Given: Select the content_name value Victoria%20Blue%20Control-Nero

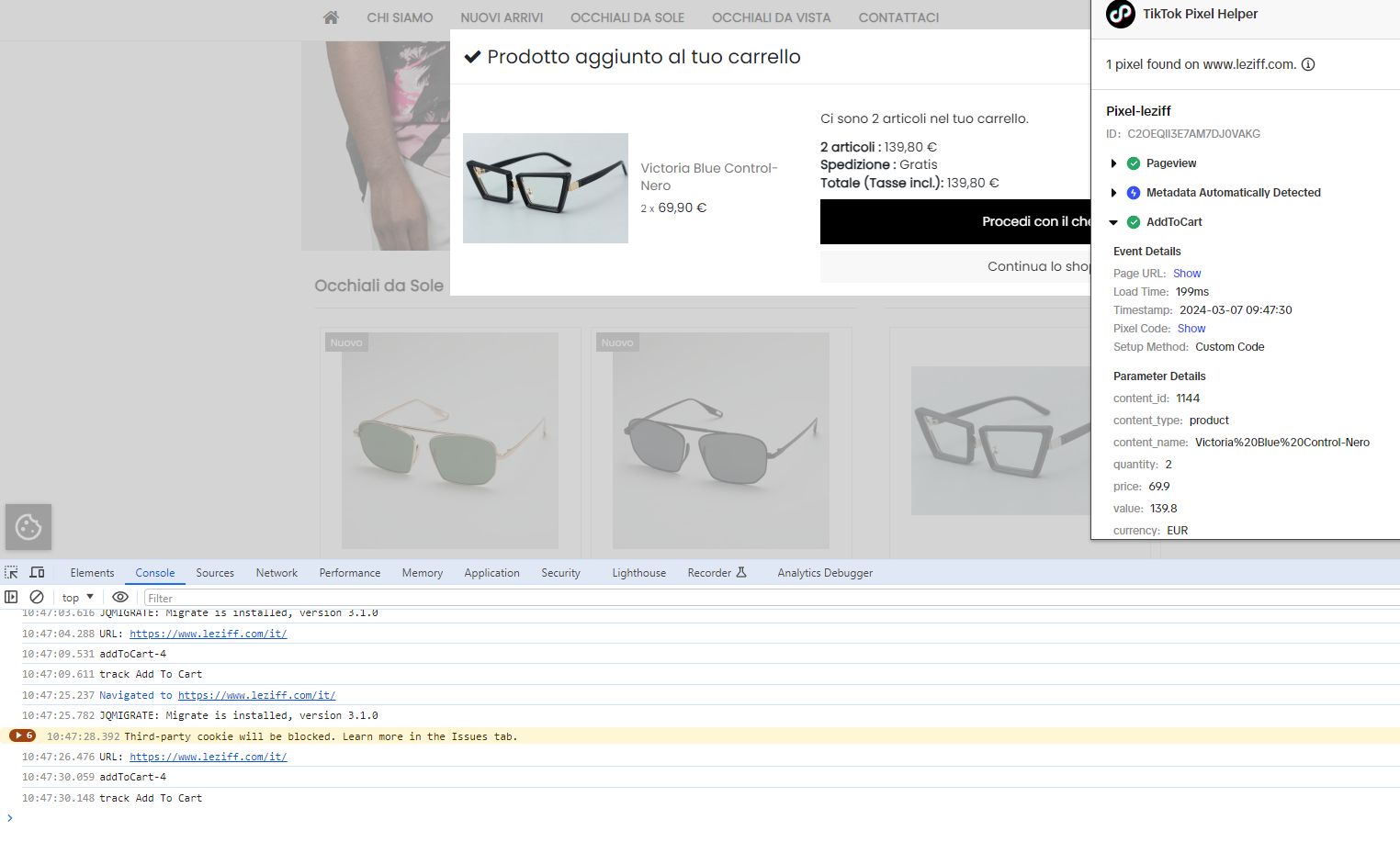Looking at the screenshot, I should coord(1281,443).
